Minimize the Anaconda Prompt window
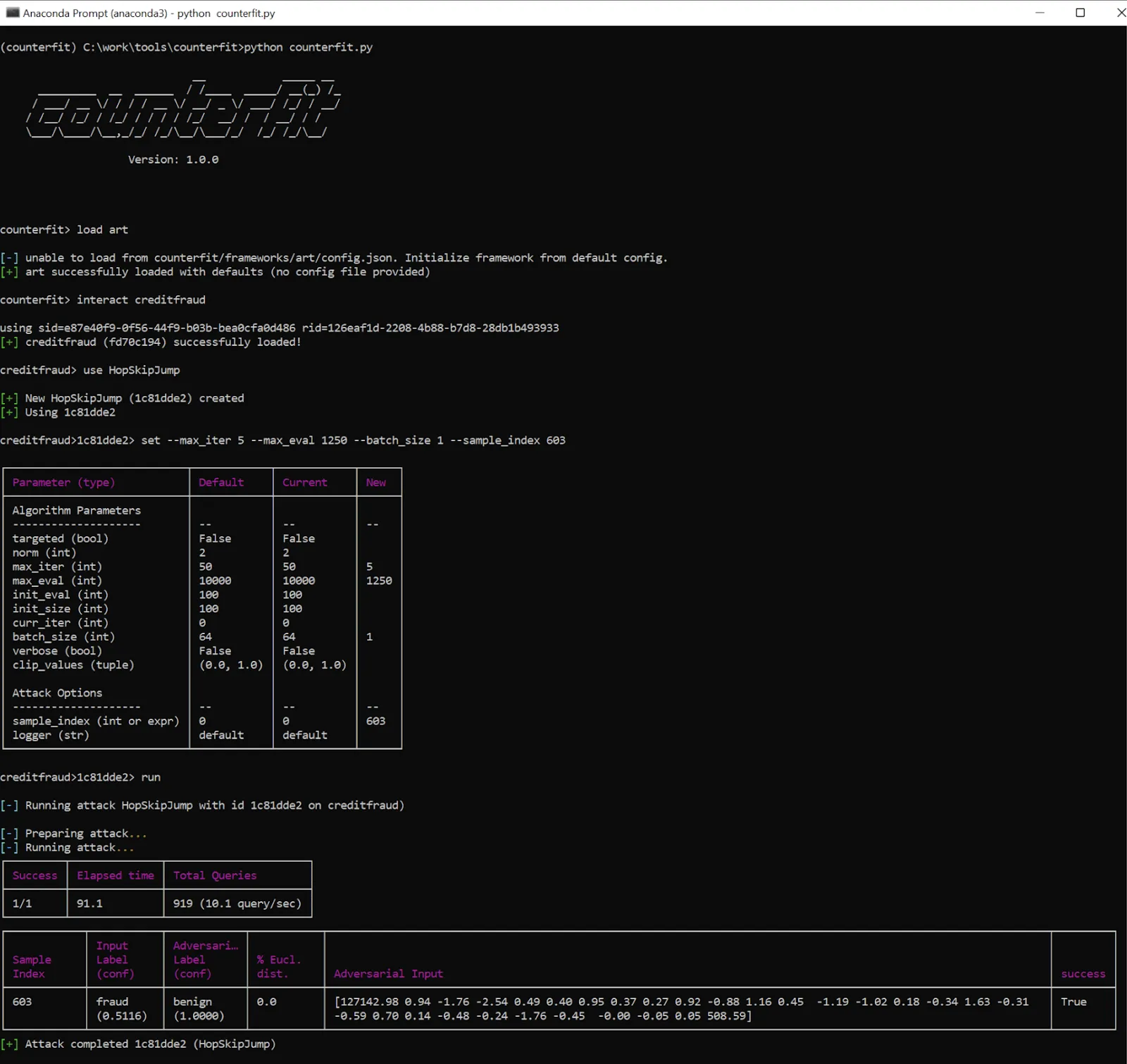This screenshot has height=1064, width=1127. click(1040, 13)
